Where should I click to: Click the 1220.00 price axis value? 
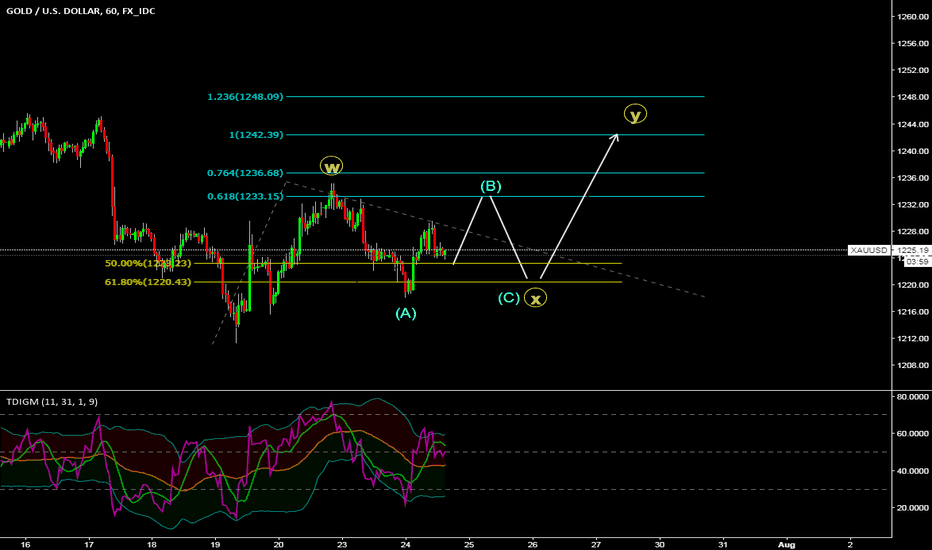click(913, 285)
